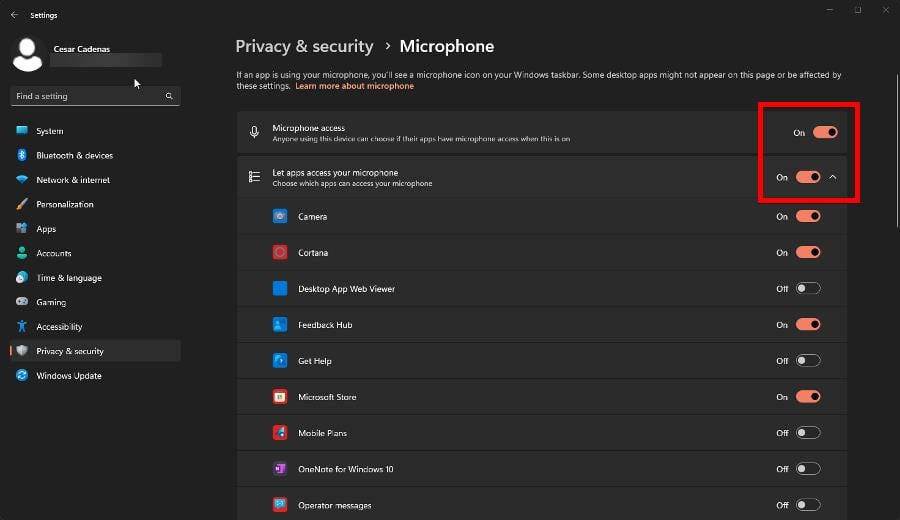Go to Personalization settings
The width and height of the screenshot is (900, 520).
(64, 204)
